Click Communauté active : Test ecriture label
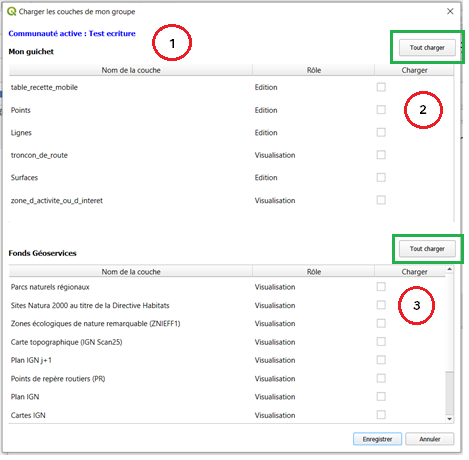Image resolution: width=469 pixels, height=460 pixels. click(x=72, y=33)
